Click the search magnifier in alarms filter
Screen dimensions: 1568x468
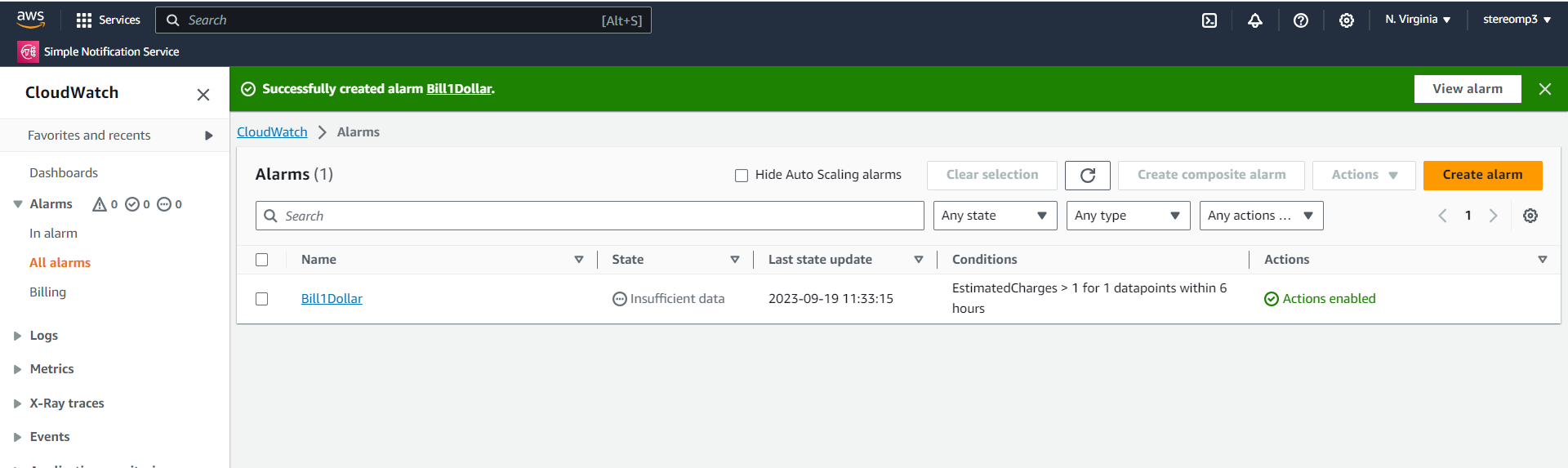tap(270, 216)
